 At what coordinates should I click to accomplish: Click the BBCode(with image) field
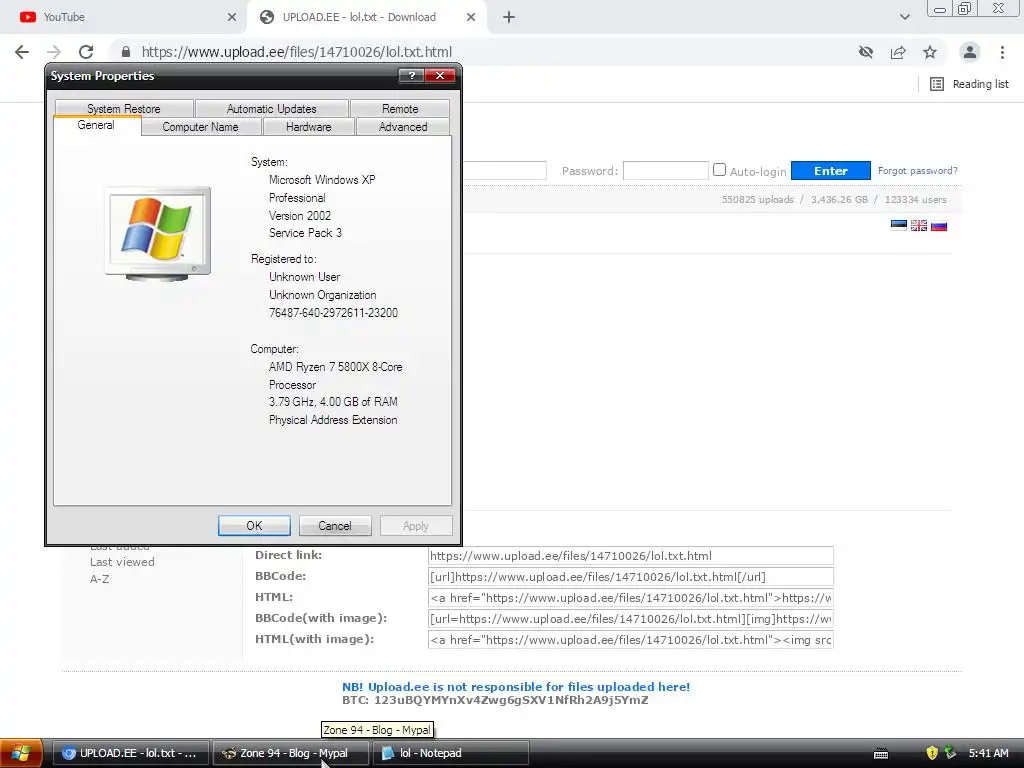630,618
